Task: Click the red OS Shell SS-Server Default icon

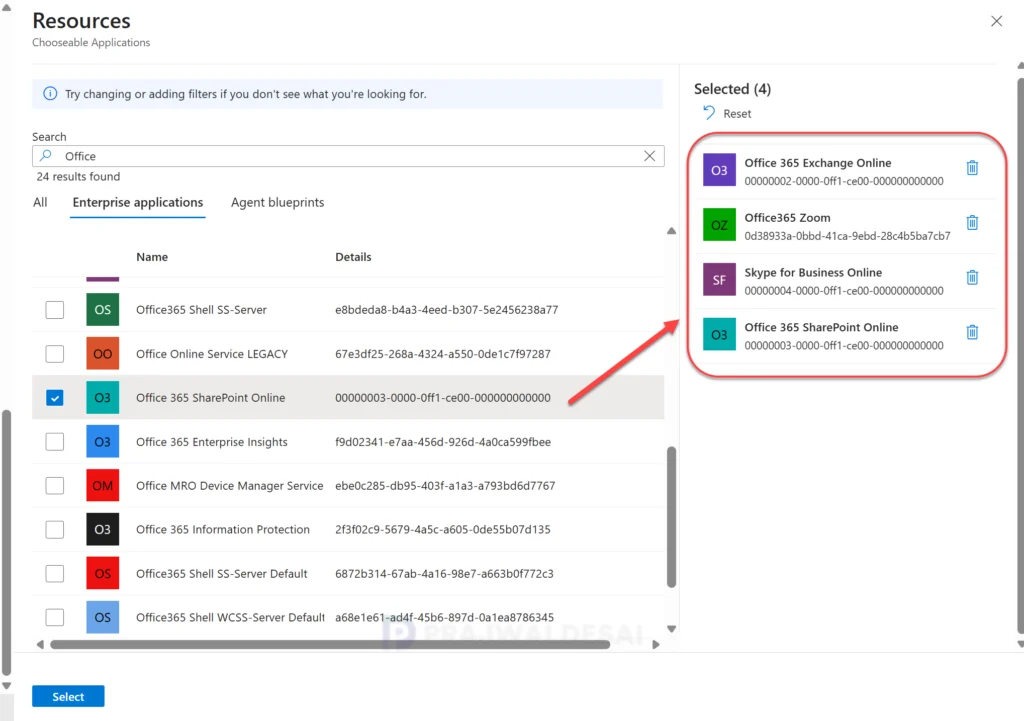Action: (103, 573)
